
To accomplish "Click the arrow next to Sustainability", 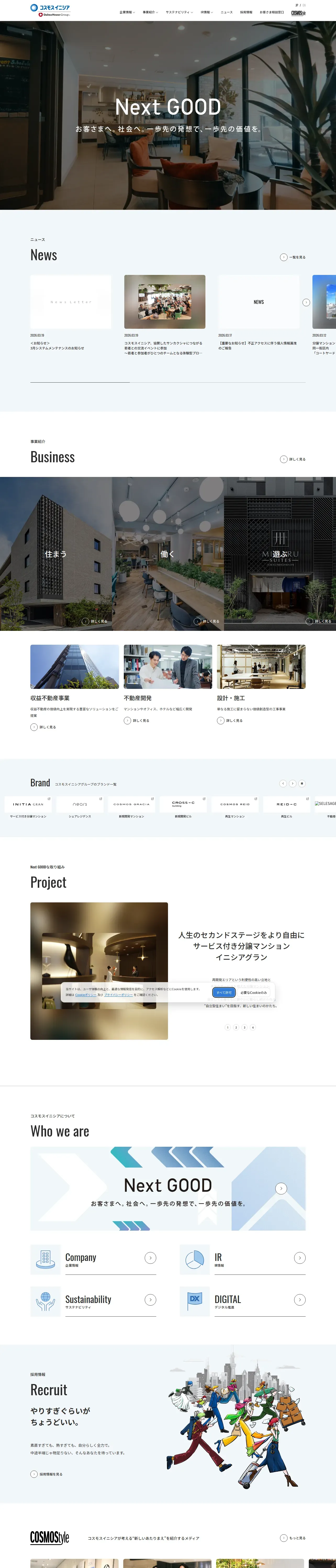I will click(x=151, y=1300).
